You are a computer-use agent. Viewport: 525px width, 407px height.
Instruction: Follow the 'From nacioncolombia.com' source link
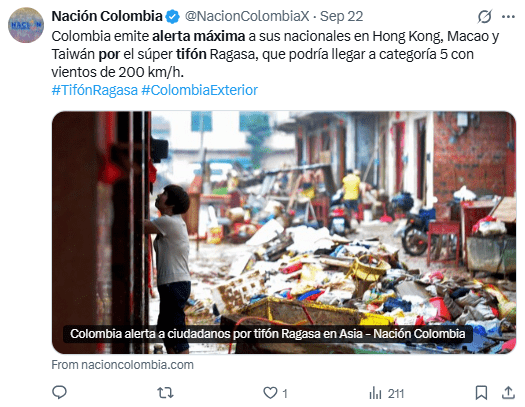(123, 364)
